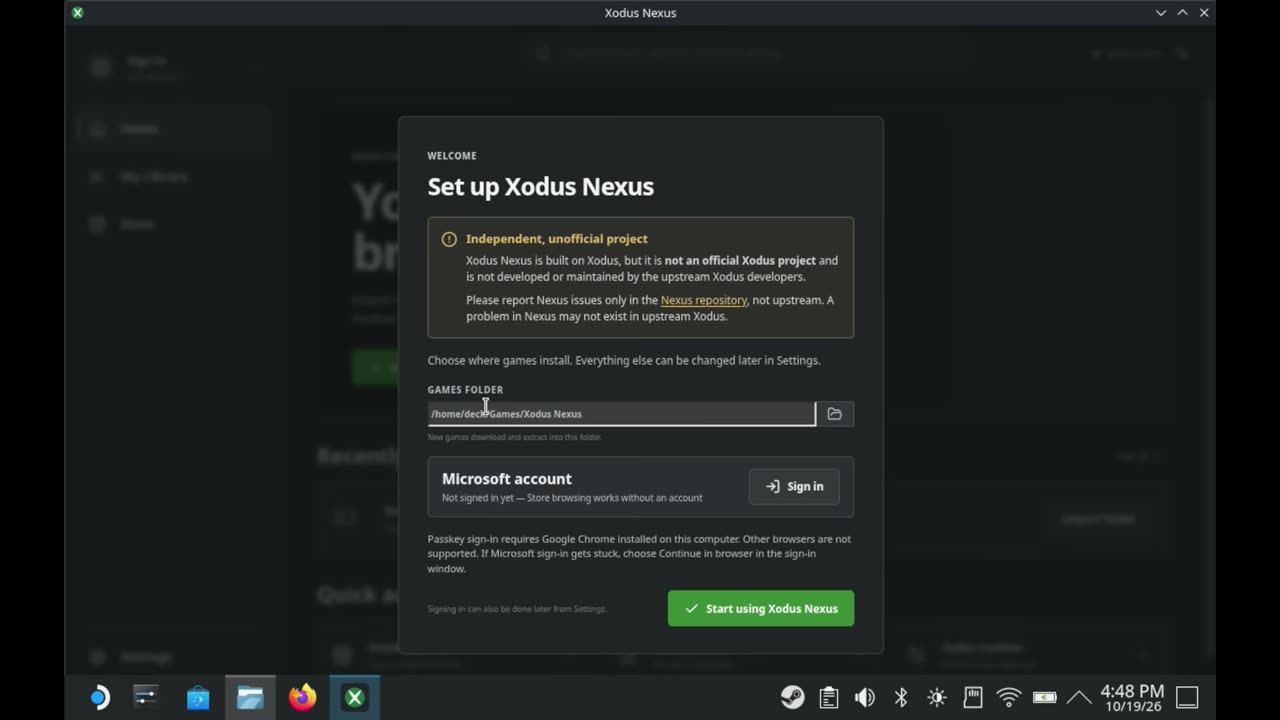This screenshot has width=1280, height=720.
Task: Click the 'Set up Xodus Nexus' heading
Action: point(541,187)
